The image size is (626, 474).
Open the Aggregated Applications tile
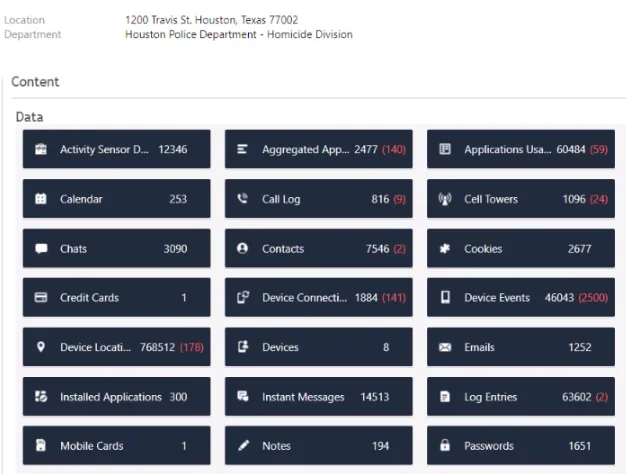coord(318,150)
